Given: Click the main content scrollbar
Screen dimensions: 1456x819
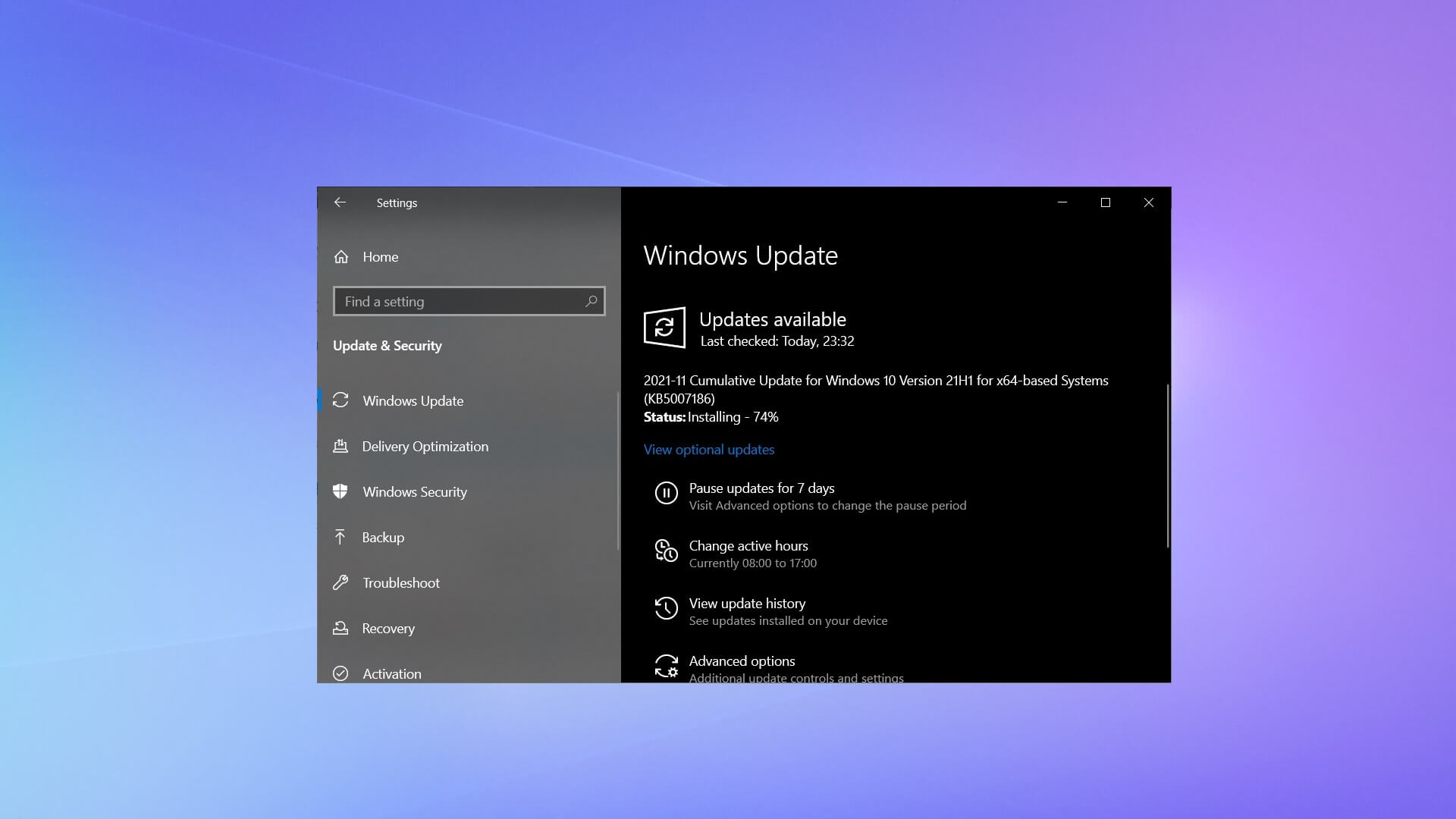Looking at the screenshot, I should (1168, 466).
